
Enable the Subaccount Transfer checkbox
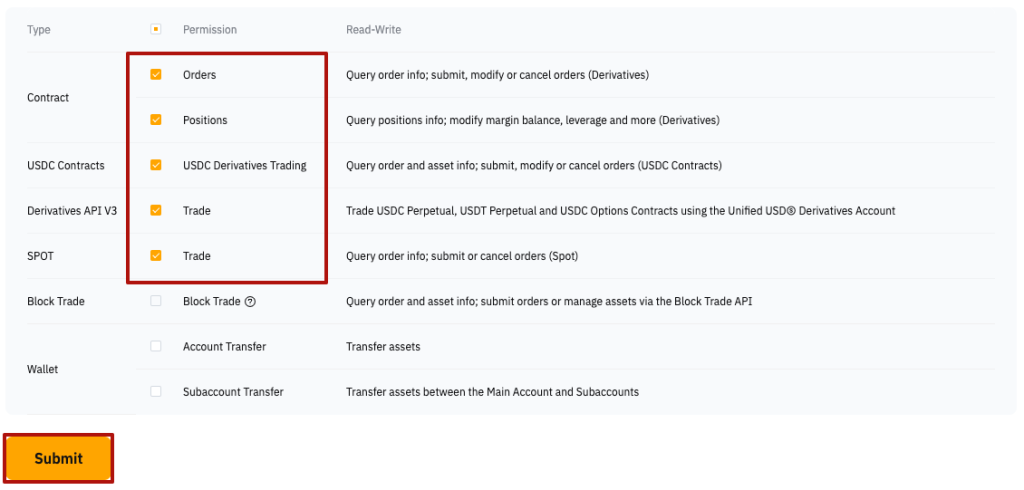[155, 391]
